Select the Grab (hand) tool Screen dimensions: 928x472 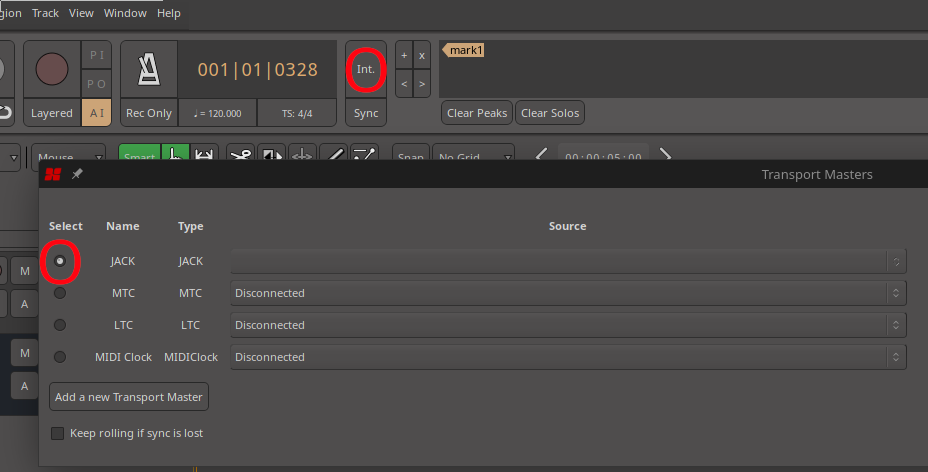(x=175, y=156)
